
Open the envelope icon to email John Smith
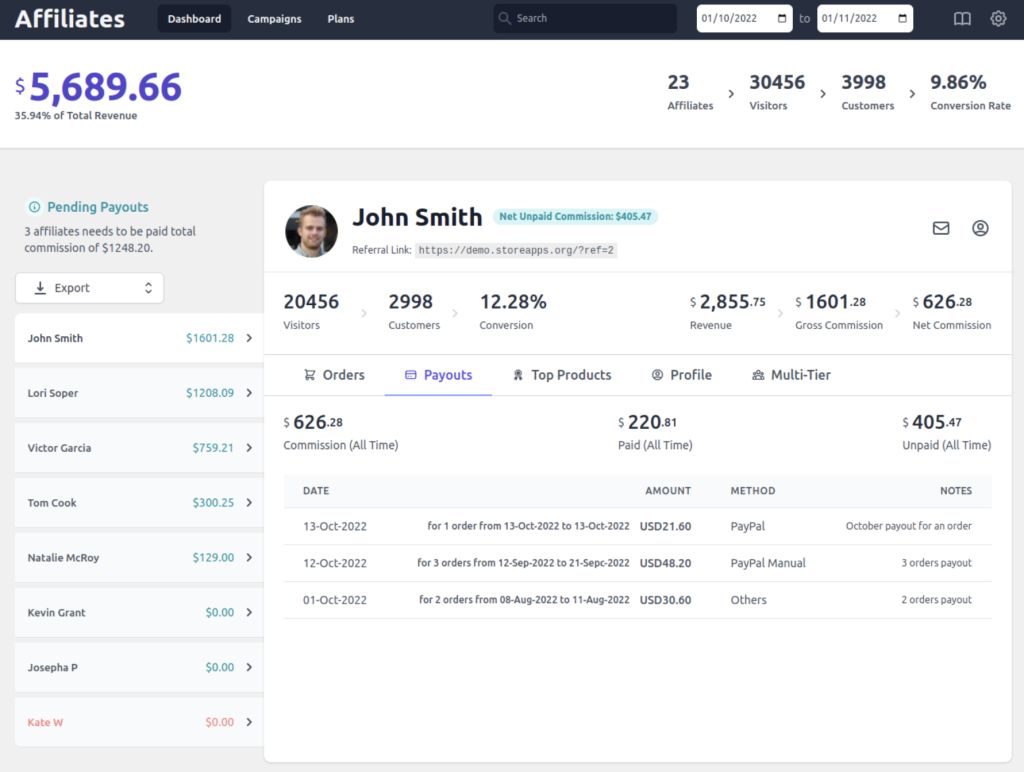click(941, 228)
